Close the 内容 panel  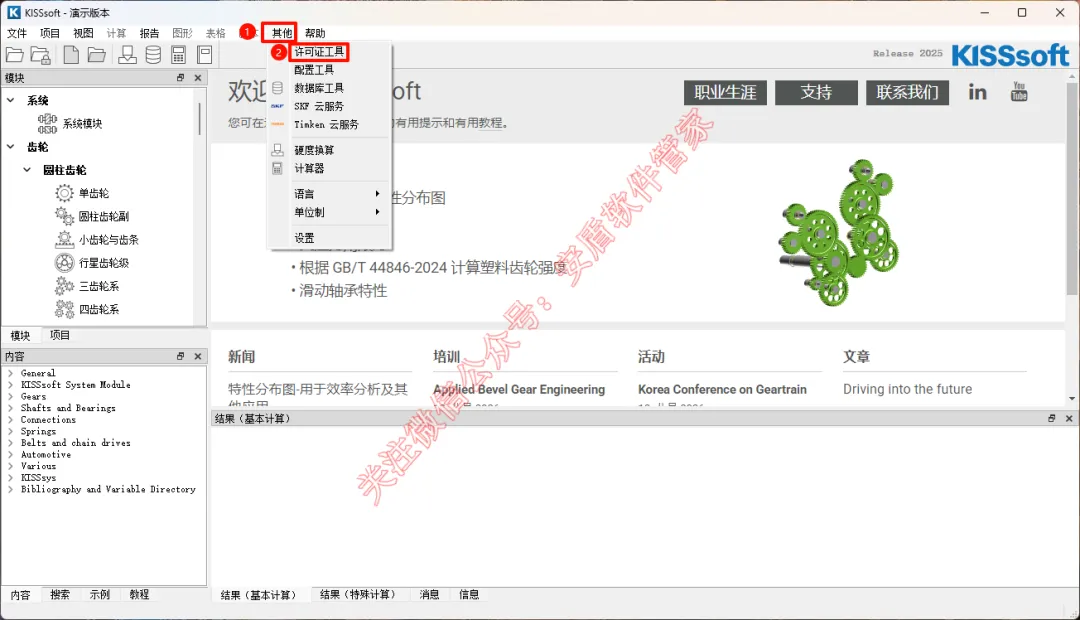(198, 356)
